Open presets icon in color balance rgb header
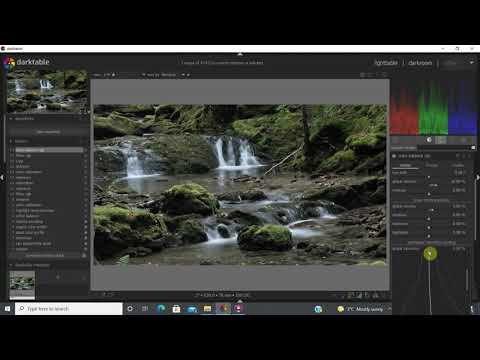480x360 pixels. (x=470, y=156)
